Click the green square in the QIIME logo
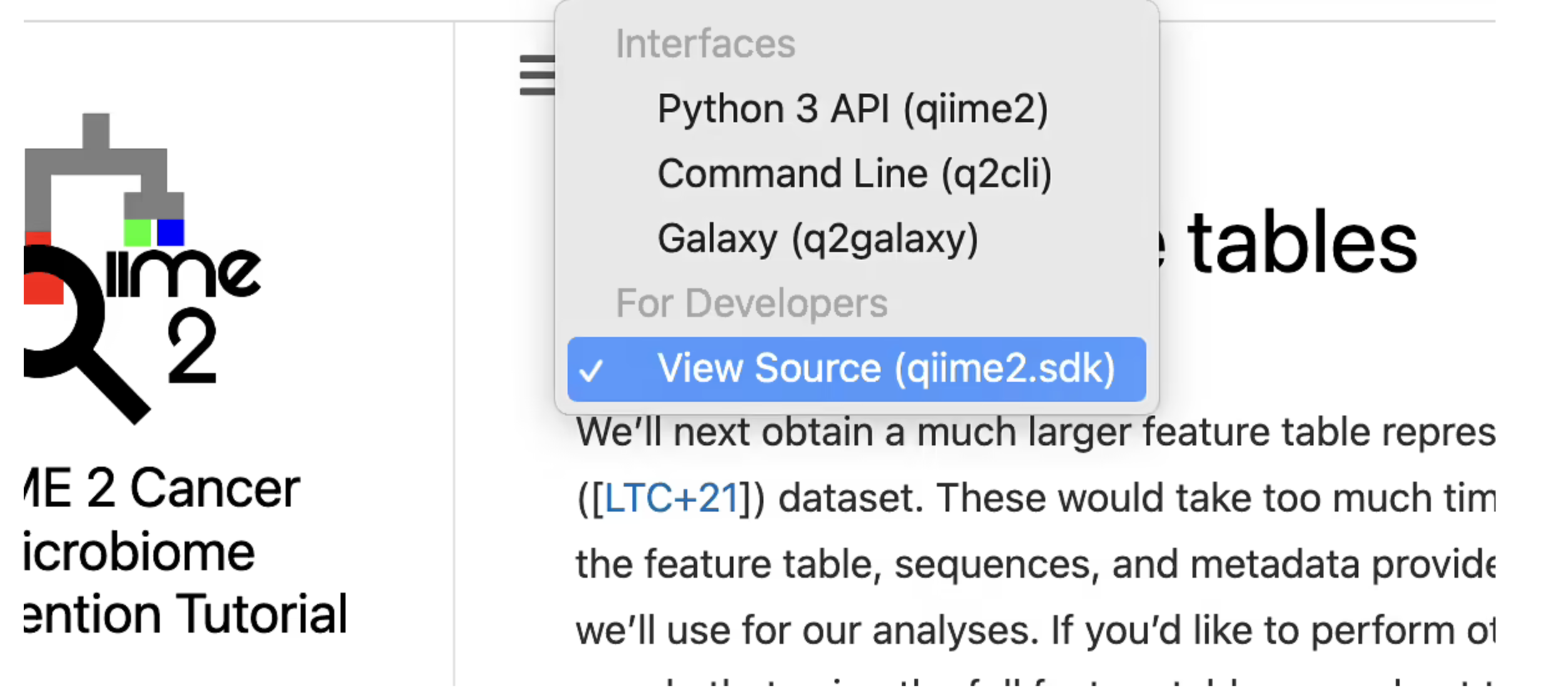 [138, 234]
